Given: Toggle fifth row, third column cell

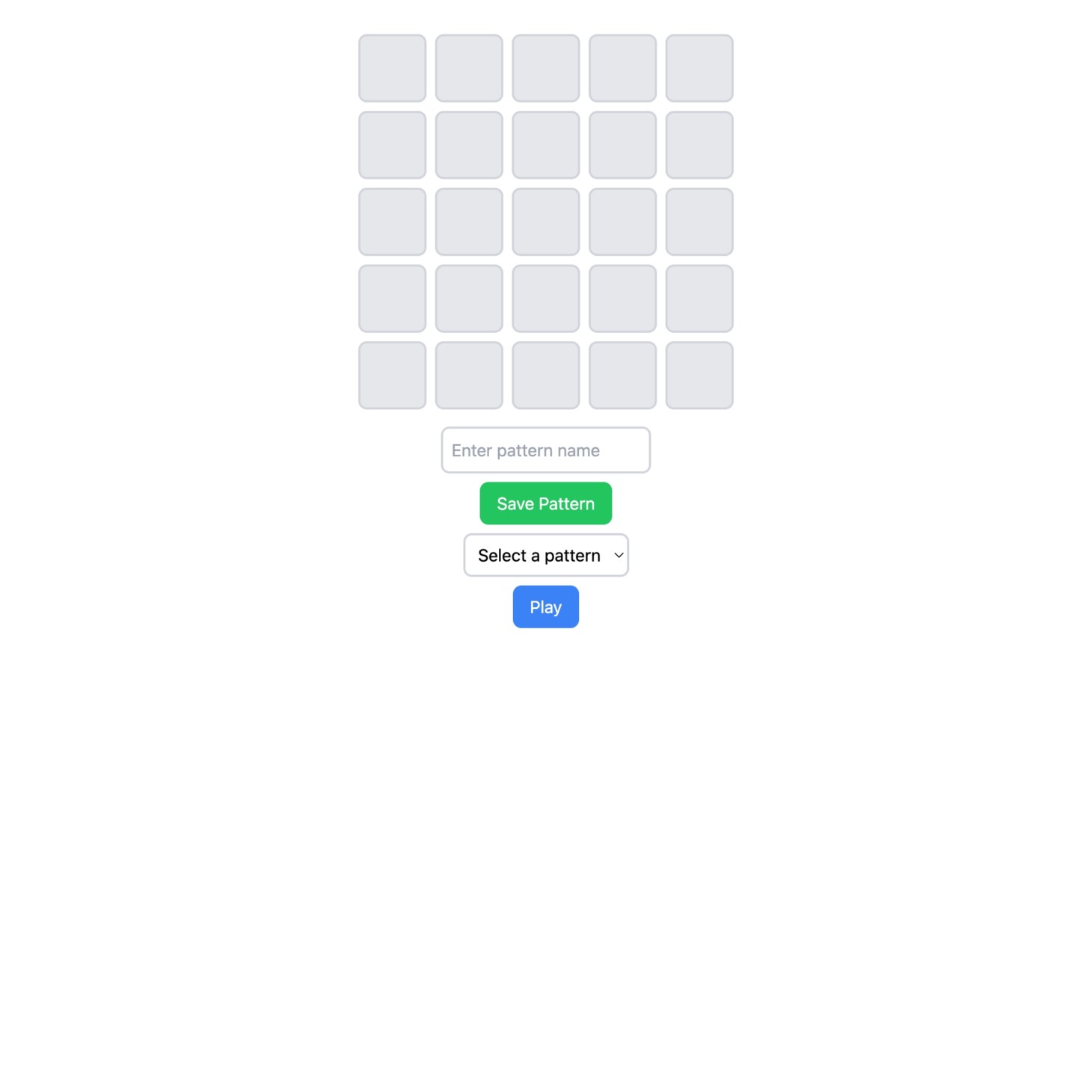Looking at the screenshot, I should (546, 375).
